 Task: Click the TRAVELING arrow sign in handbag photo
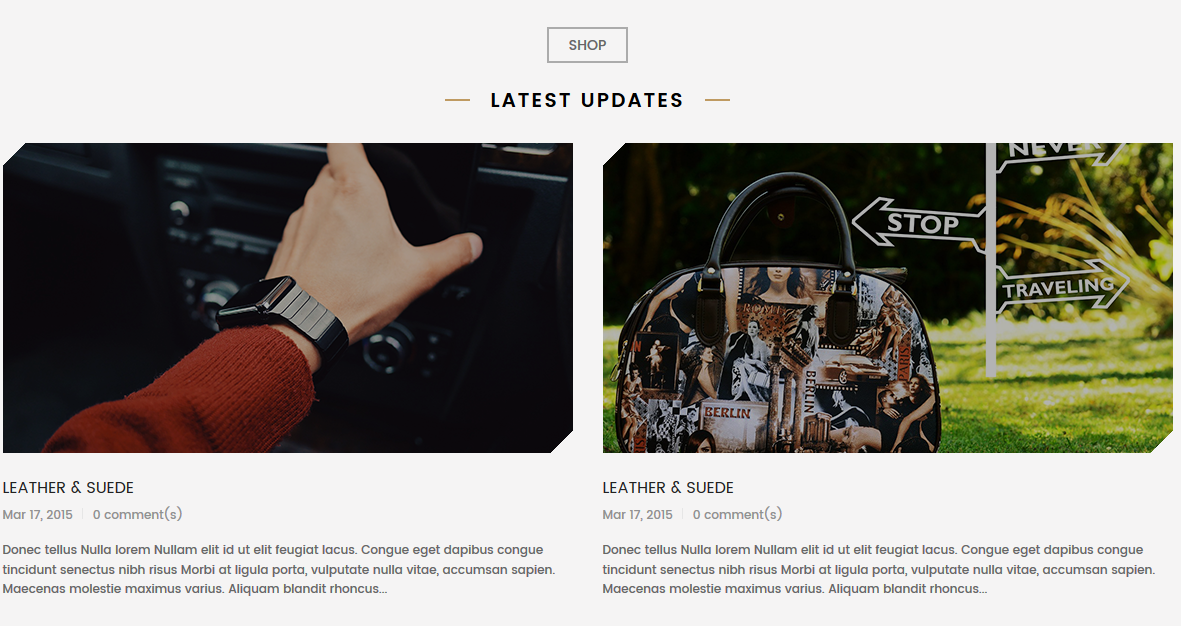coord(1062,288)
